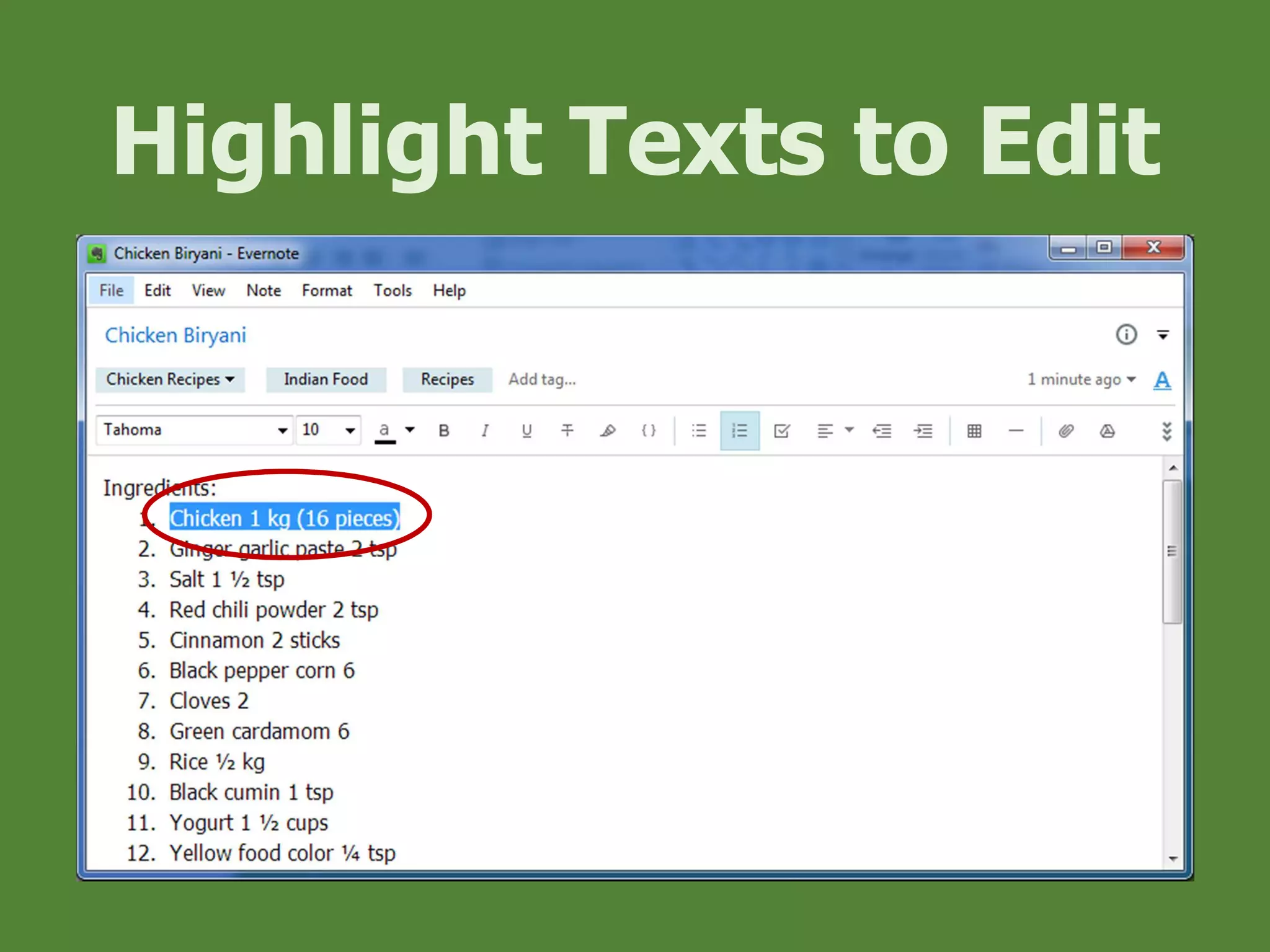Image resolution: width=1270 pixels, height=952 pixels.
Task: Insert a code block
Action: pyautogui.click(x=649, y=431)
